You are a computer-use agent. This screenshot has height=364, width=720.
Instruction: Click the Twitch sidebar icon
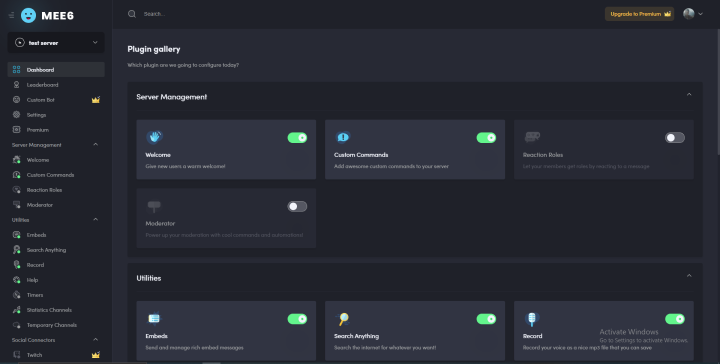17,355
